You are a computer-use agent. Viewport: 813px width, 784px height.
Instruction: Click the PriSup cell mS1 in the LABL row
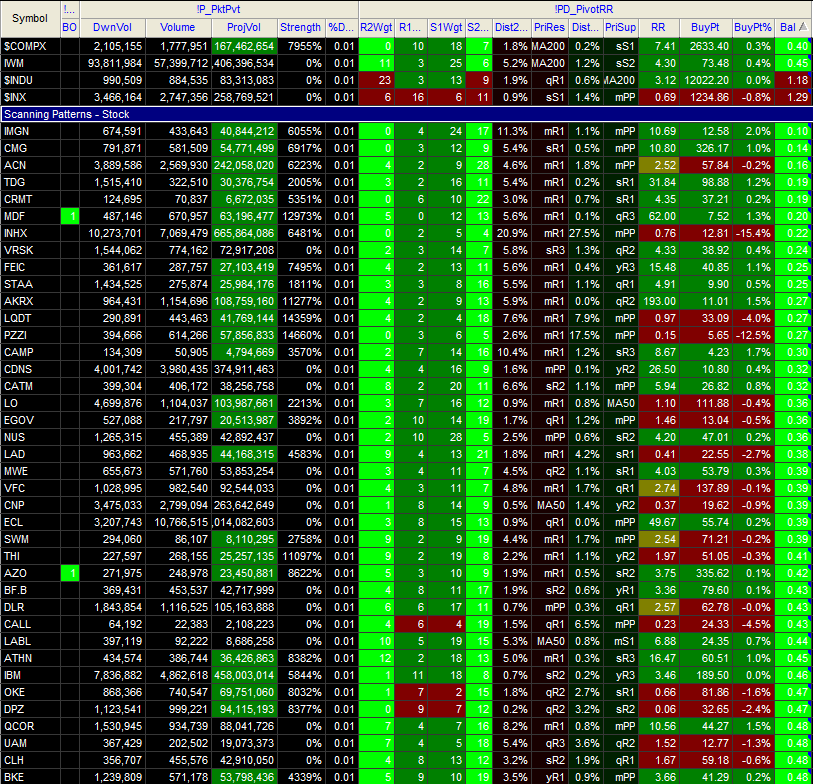[x=621, y=642]
